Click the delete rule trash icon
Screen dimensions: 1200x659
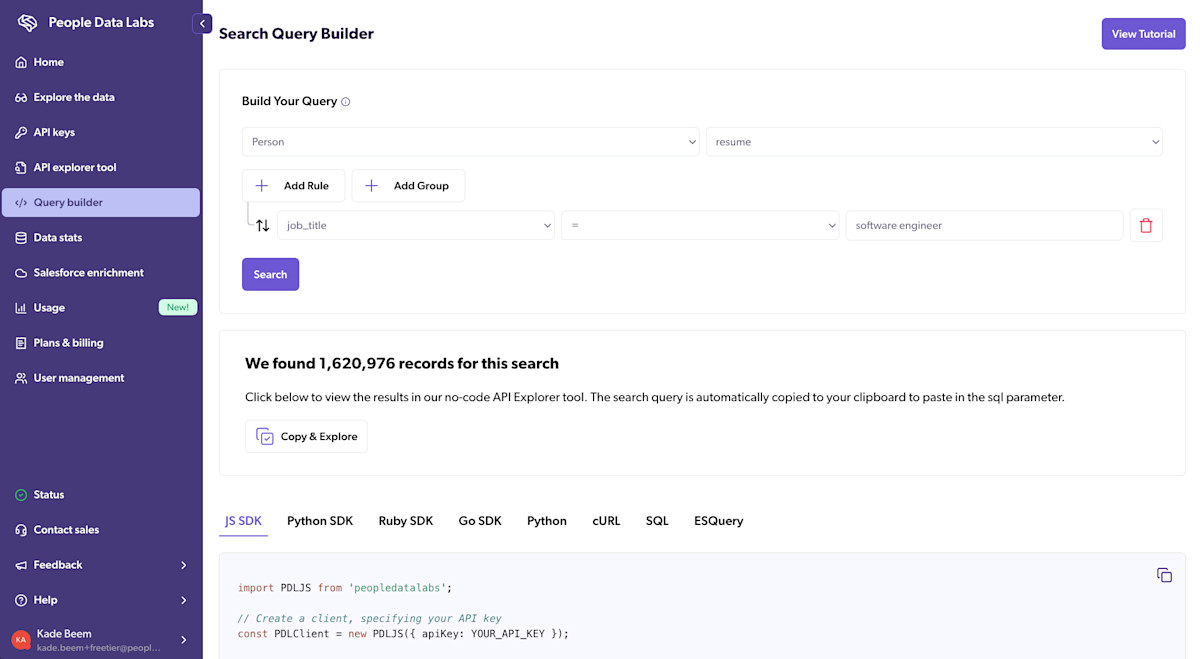pyautogui.click(x=1146, y=225)
